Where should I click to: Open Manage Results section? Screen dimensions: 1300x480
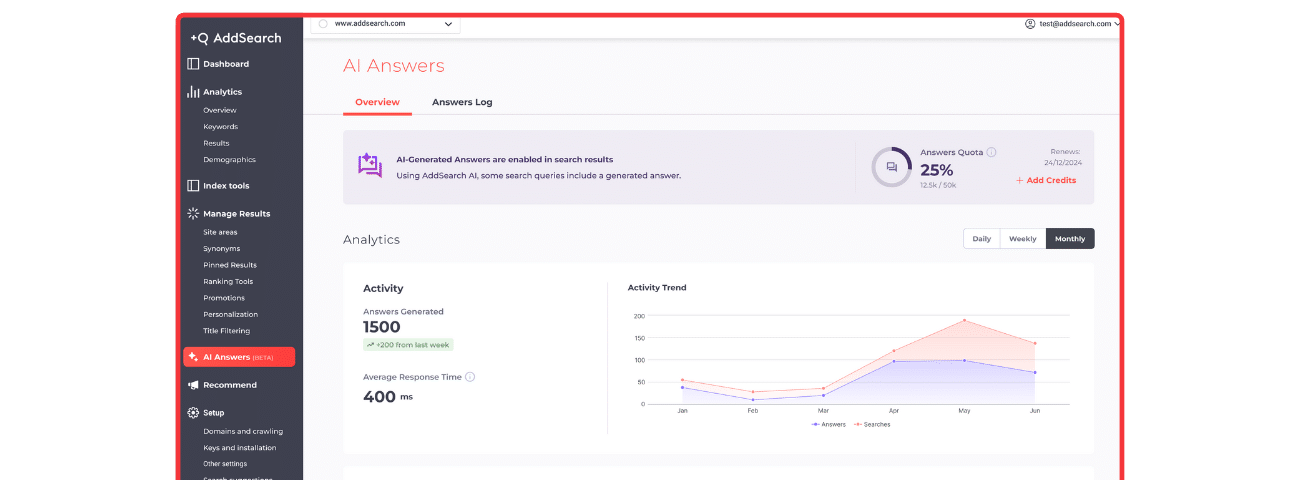[236, 214]
